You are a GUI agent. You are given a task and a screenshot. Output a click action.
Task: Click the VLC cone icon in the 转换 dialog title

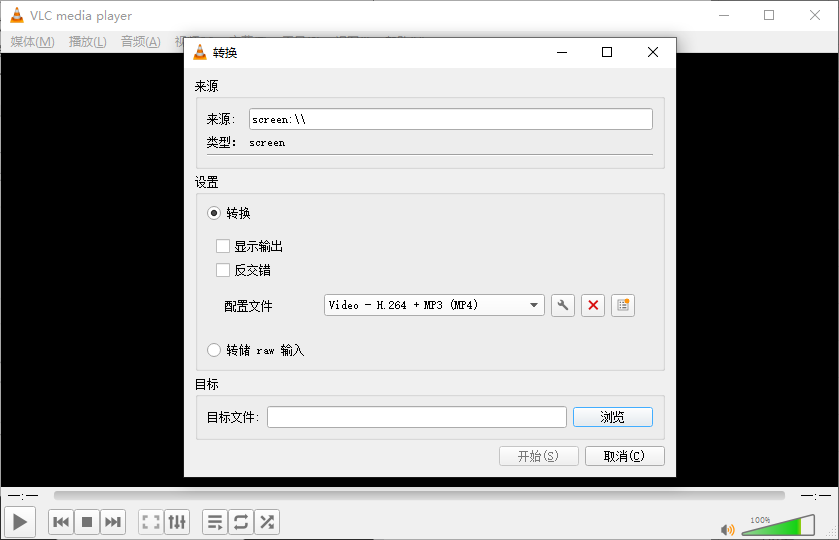pos(200,52)
